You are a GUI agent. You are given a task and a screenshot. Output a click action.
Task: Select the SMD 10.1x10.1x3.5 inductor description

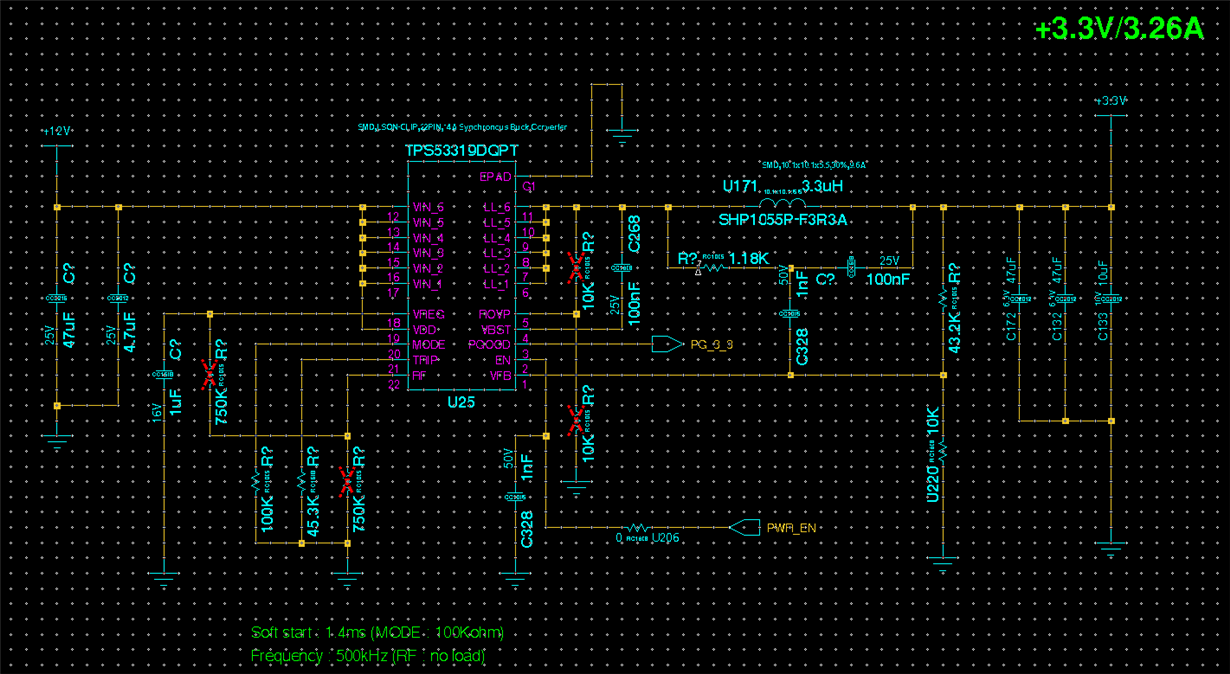813,164
